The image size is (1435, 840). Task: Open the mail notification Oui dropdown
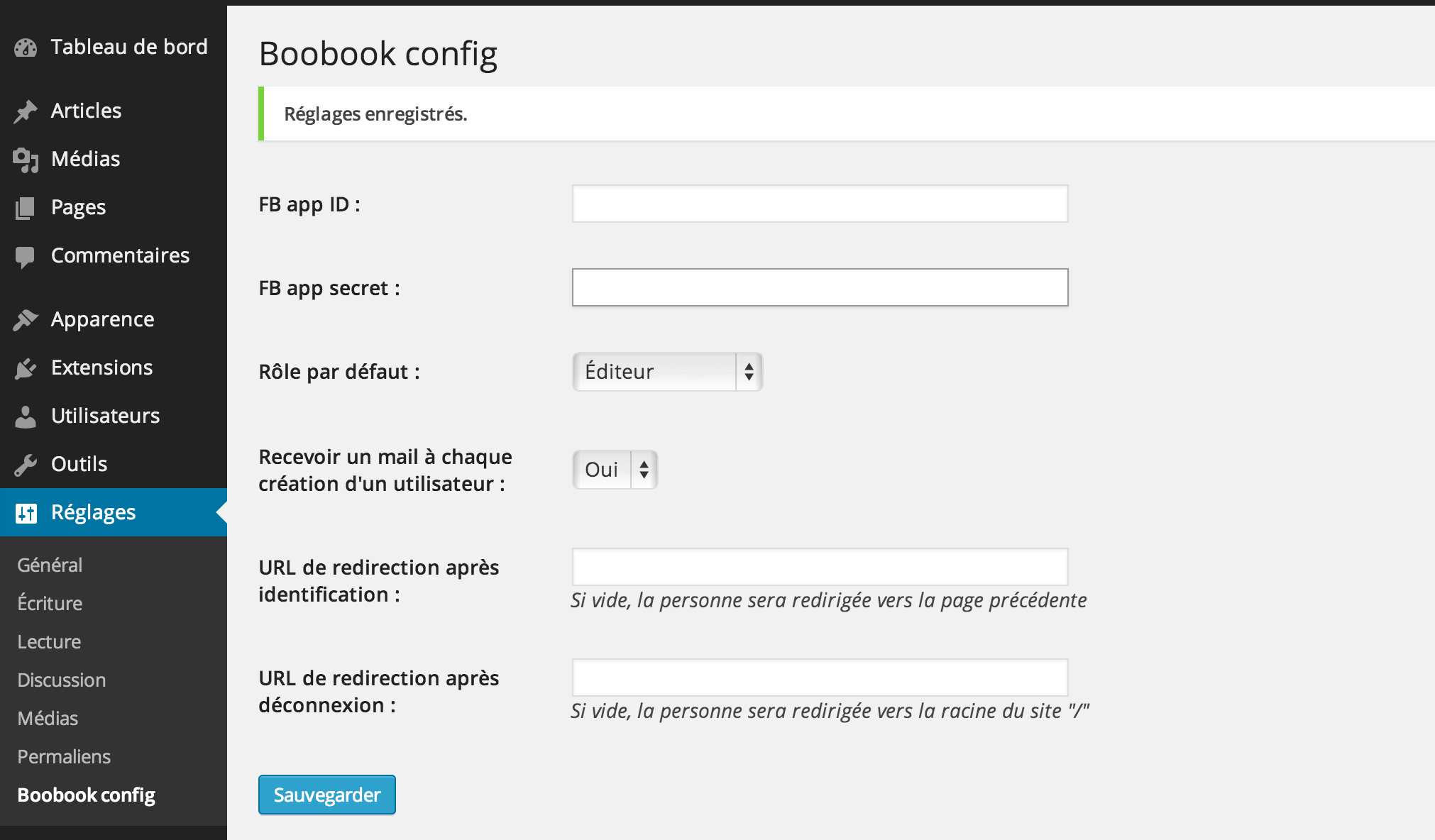(x=615, y=470)
